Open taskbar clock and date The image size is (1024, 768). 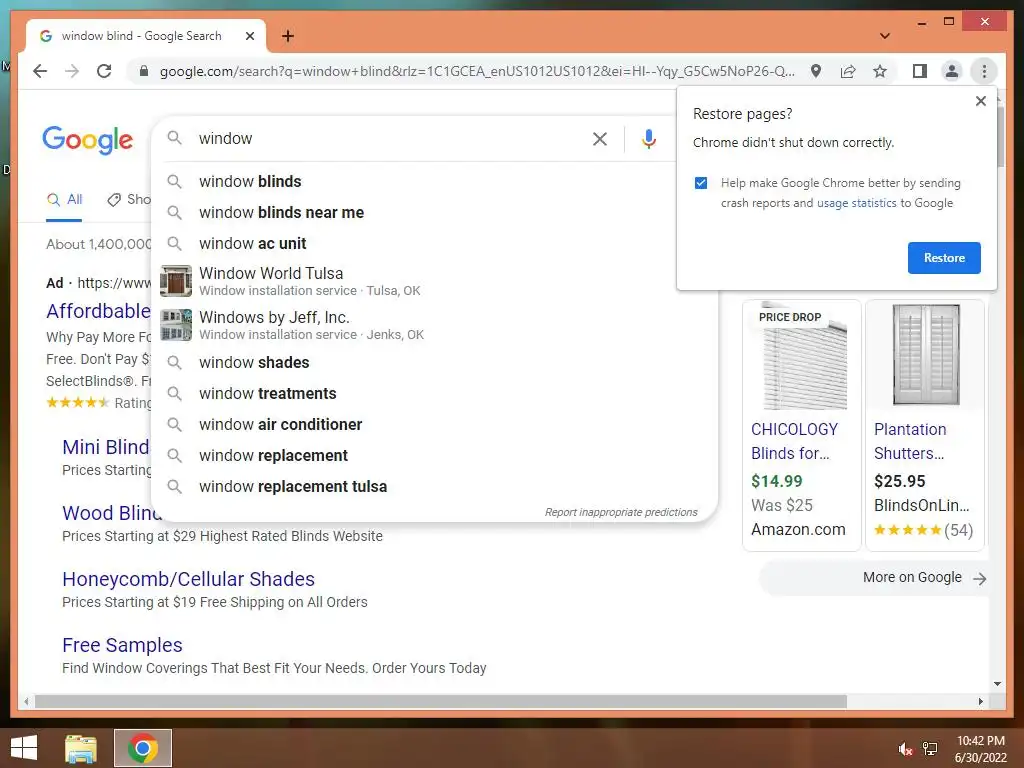pyautogui.click(x=981, y=749)
